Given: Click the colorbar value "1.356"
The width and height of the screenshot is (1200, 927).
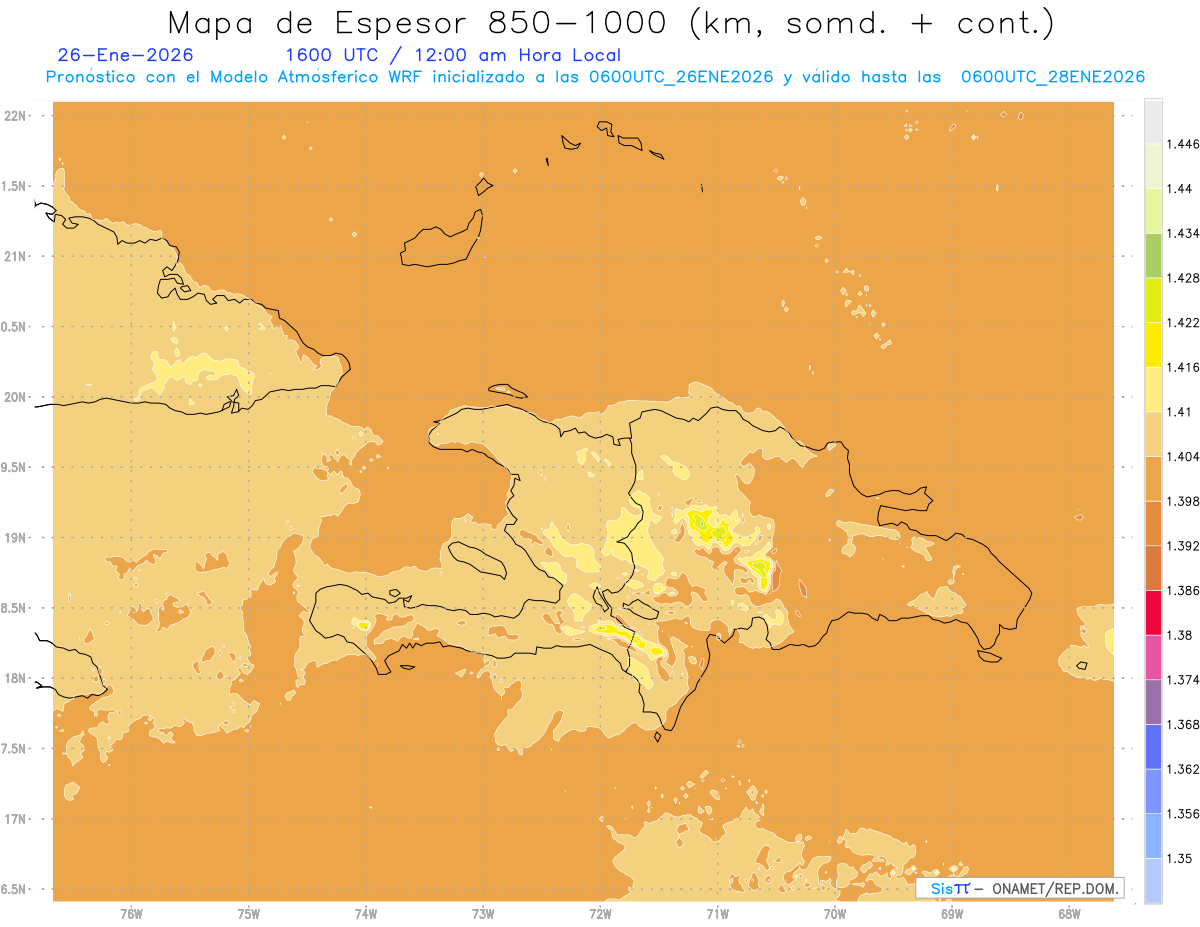Looking at the screenshot, I should point(1183,814).
